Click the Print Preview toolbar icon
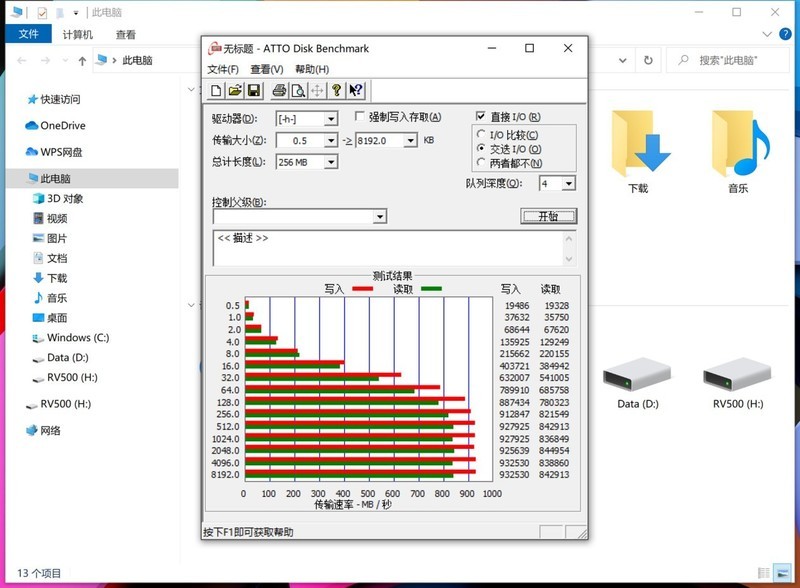This screenshot has height=588, width=800. coord(298,91)
